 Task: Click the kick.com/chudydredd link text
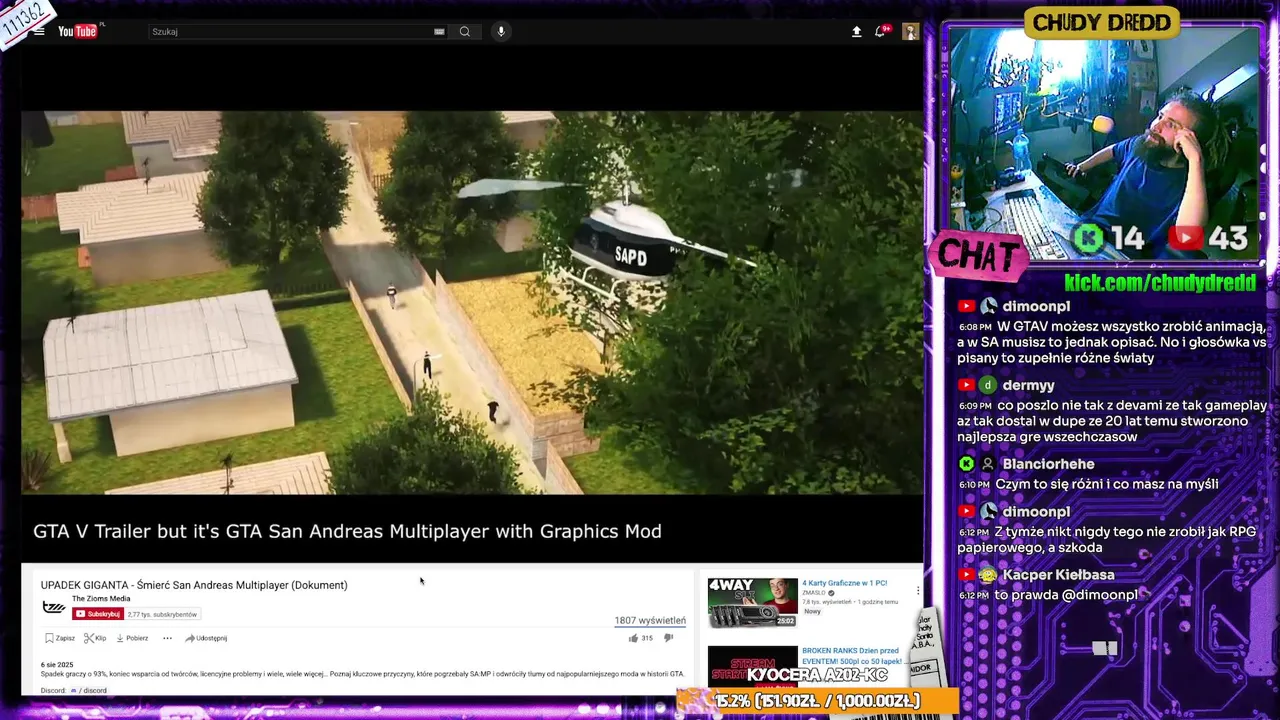1161,283
